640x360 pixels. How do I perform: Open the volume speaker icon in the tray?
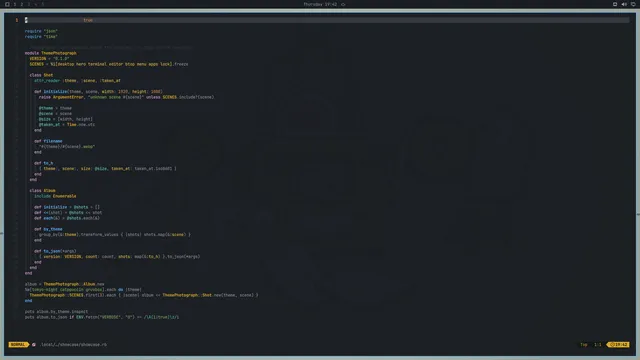[624, 4]
